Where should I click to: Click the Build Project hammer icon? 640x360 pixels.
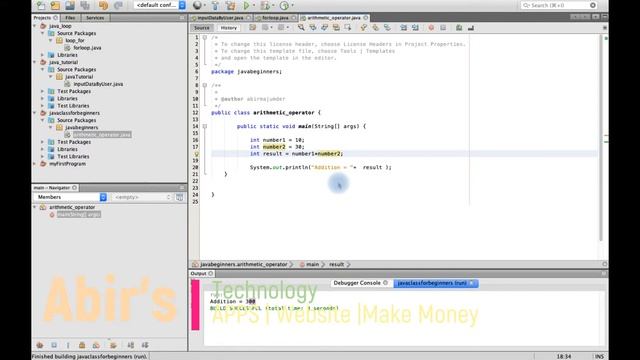pyautogui.click(x=215, y=5)
